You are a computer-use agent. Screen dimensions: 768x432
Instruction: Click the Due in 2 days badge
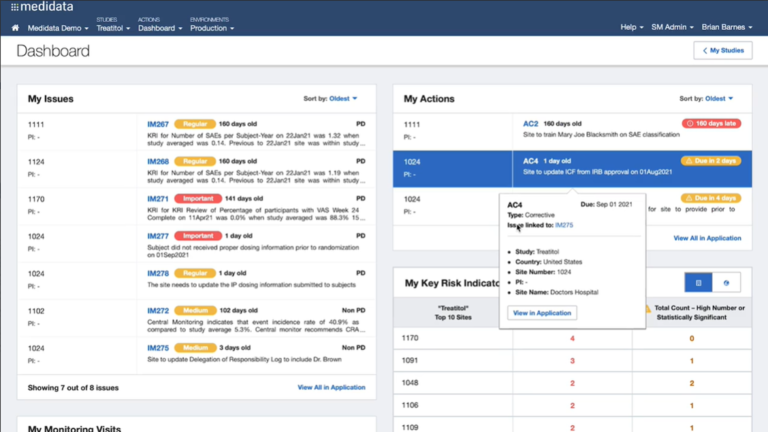[x=711, y=161]
